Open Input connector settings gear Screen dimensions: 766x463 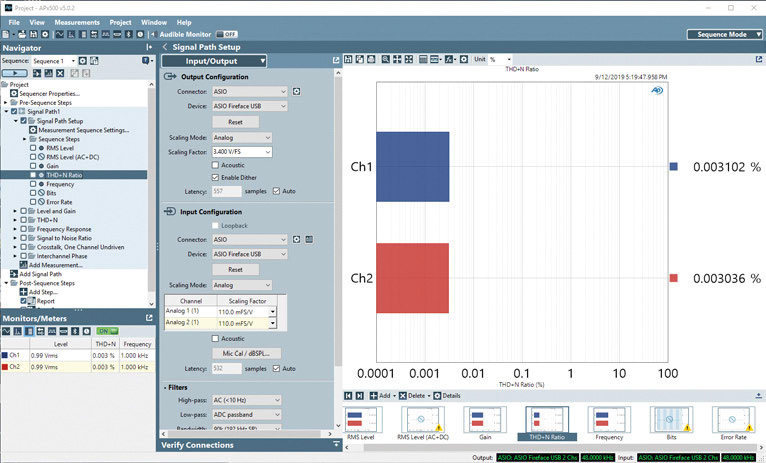[297, 239]
